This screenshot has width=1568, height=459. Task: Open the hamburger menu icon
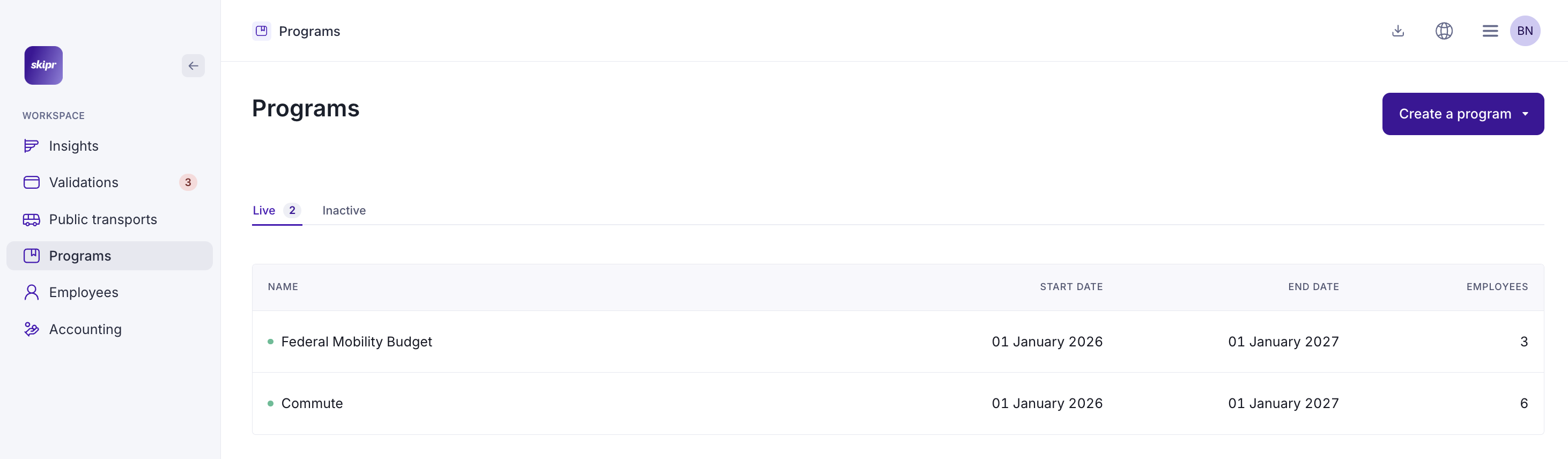coord(1490,31)
